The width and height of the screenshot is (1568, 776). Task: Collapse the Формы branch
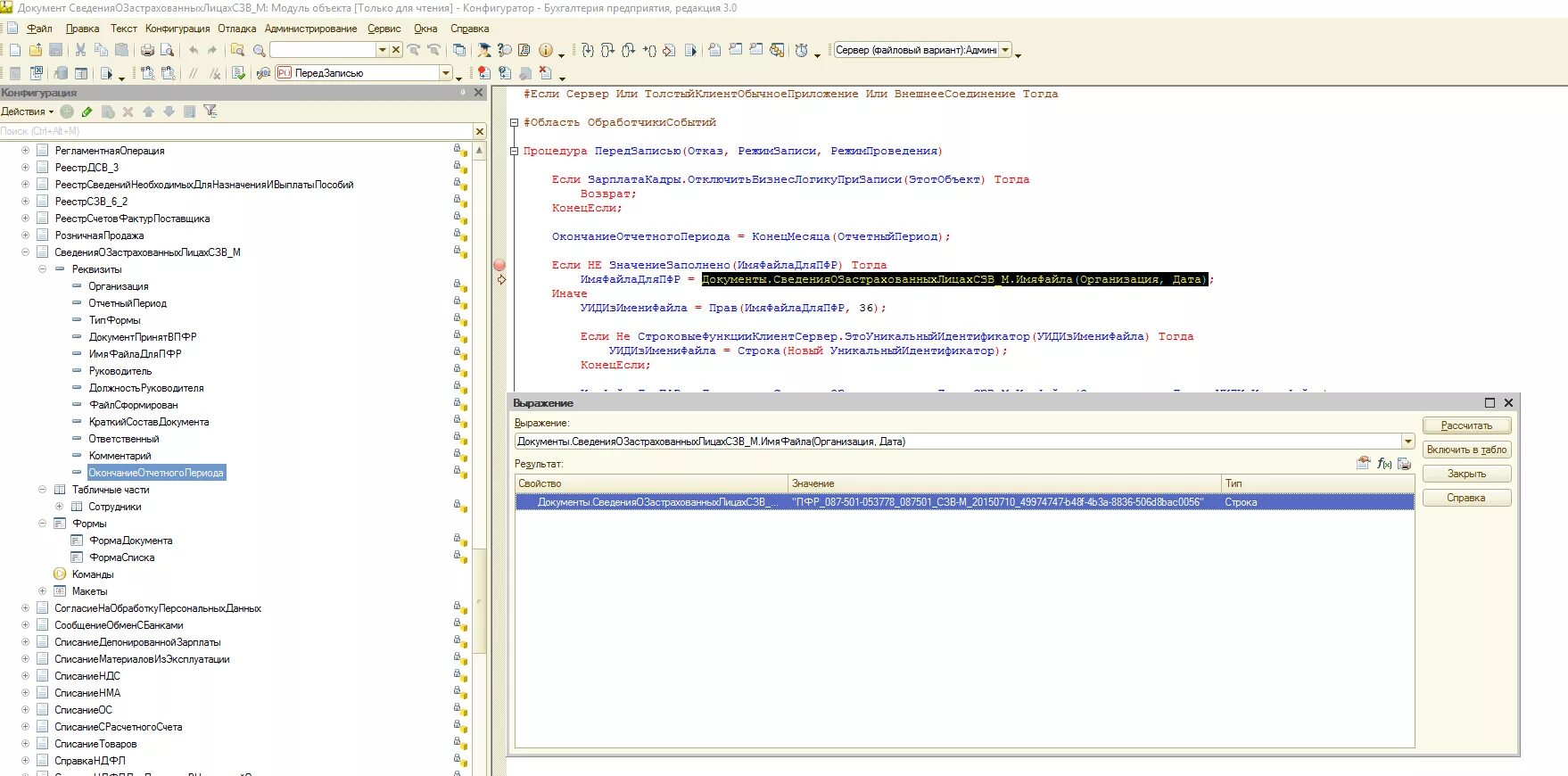pos(42,524)
